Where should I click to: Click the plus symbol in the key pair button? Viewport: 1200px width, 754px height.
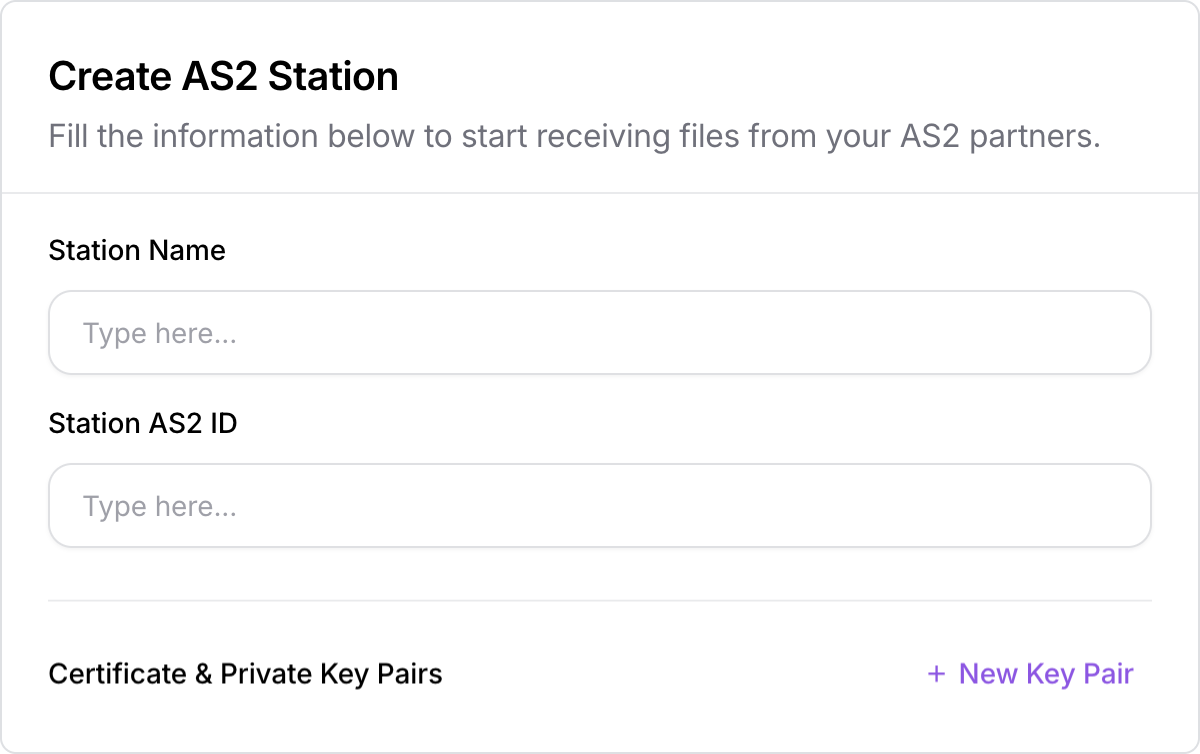pos(937,674)
